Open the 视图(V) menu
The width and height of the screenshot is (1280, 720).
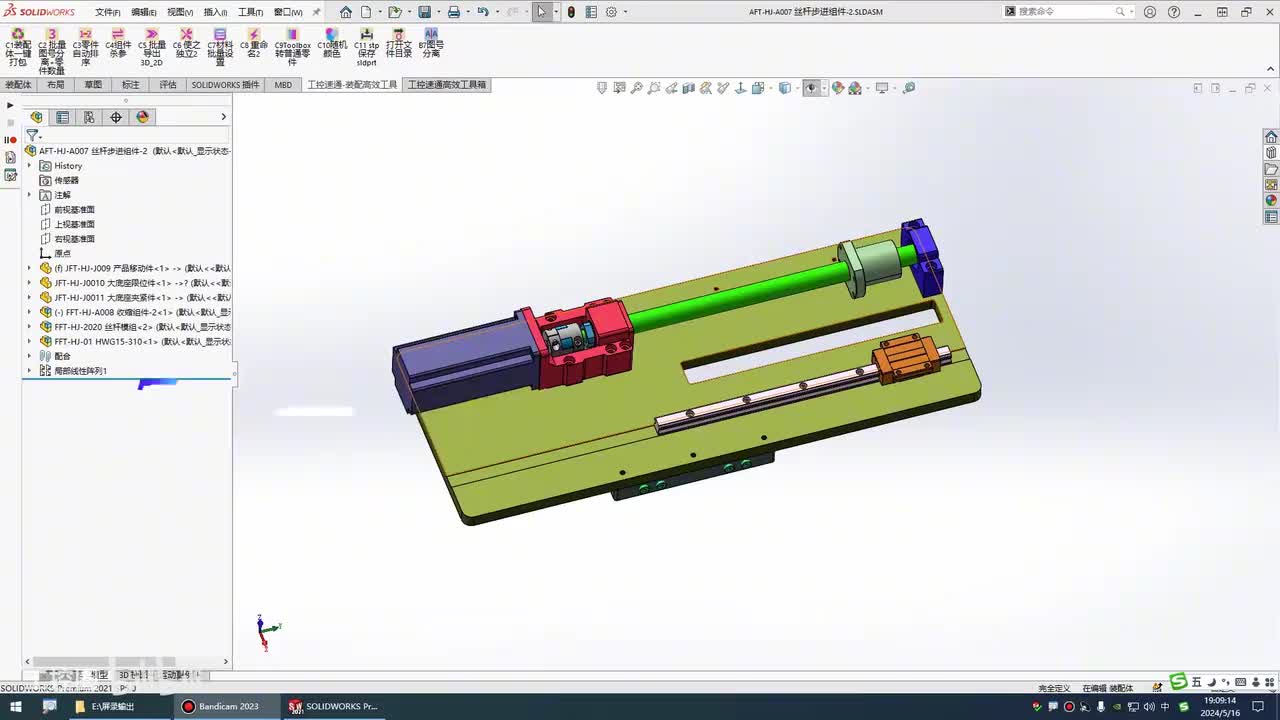180,12
